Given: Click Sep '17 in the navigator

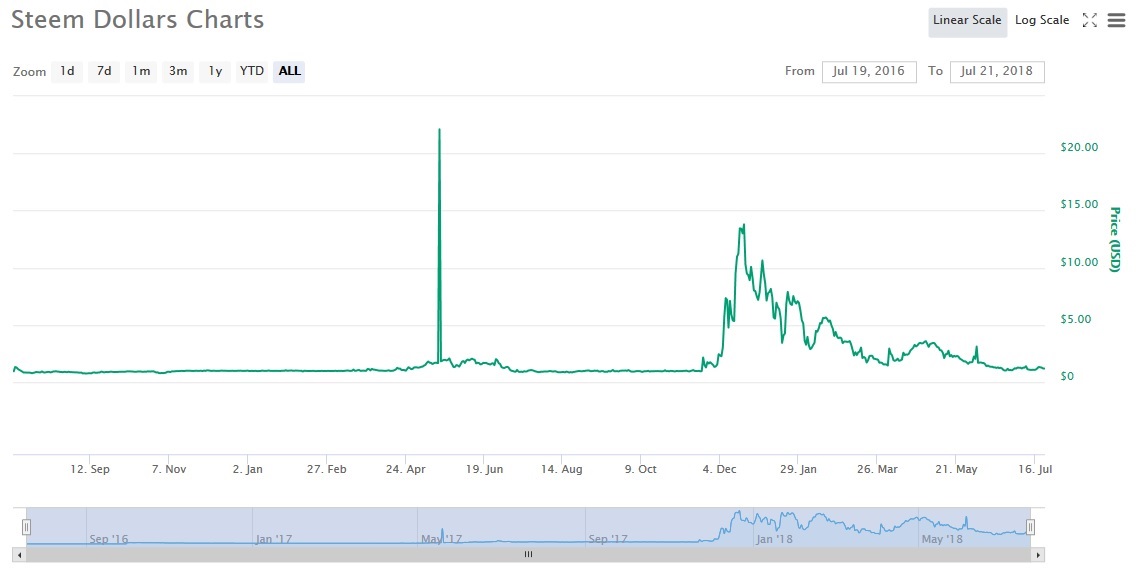Looking at the screenshot, I should (x=608, y=539).
